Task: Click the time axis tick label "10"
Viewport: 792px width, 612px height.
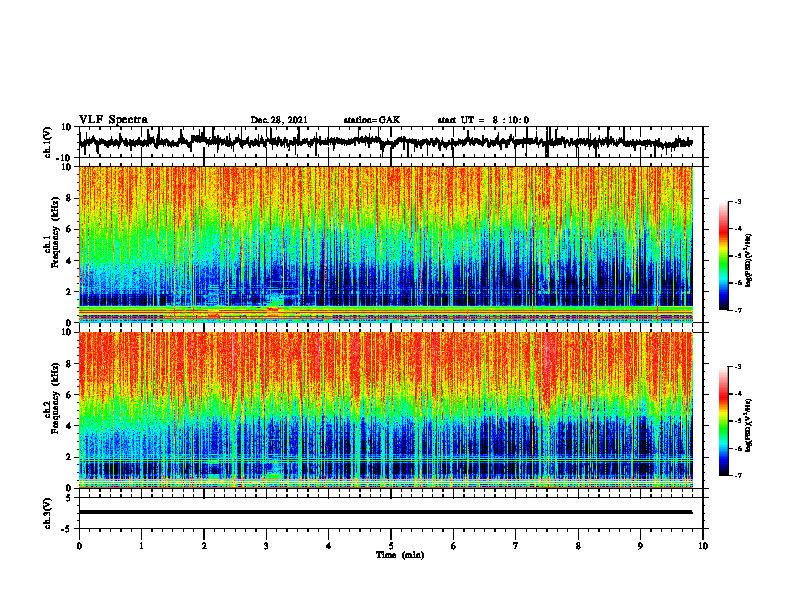Action: (x=703, y=546)
